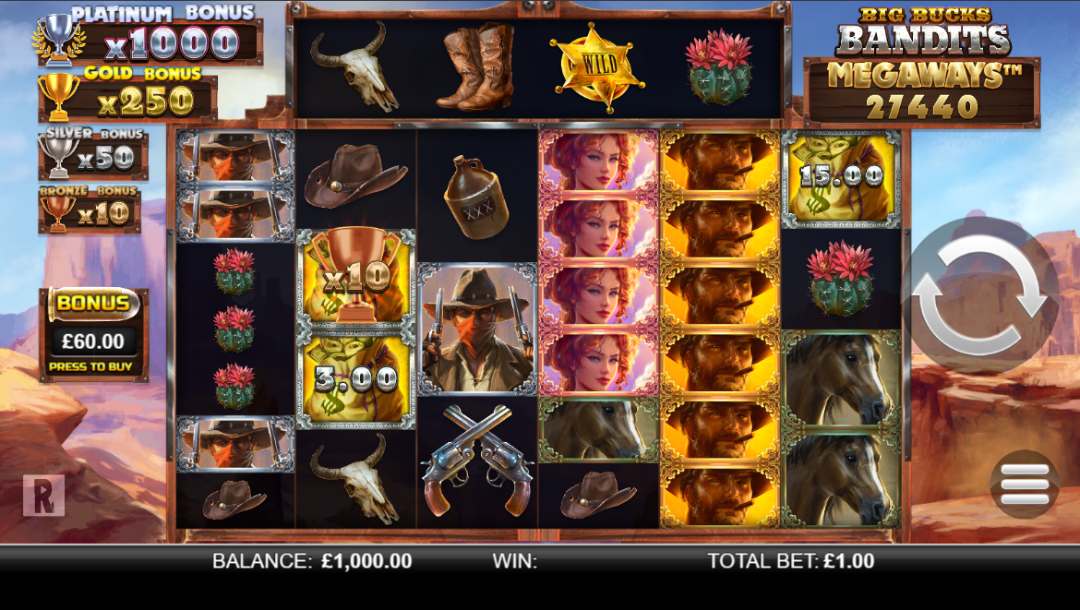Click the crossed revolvers symbol

tap(477, 461)
